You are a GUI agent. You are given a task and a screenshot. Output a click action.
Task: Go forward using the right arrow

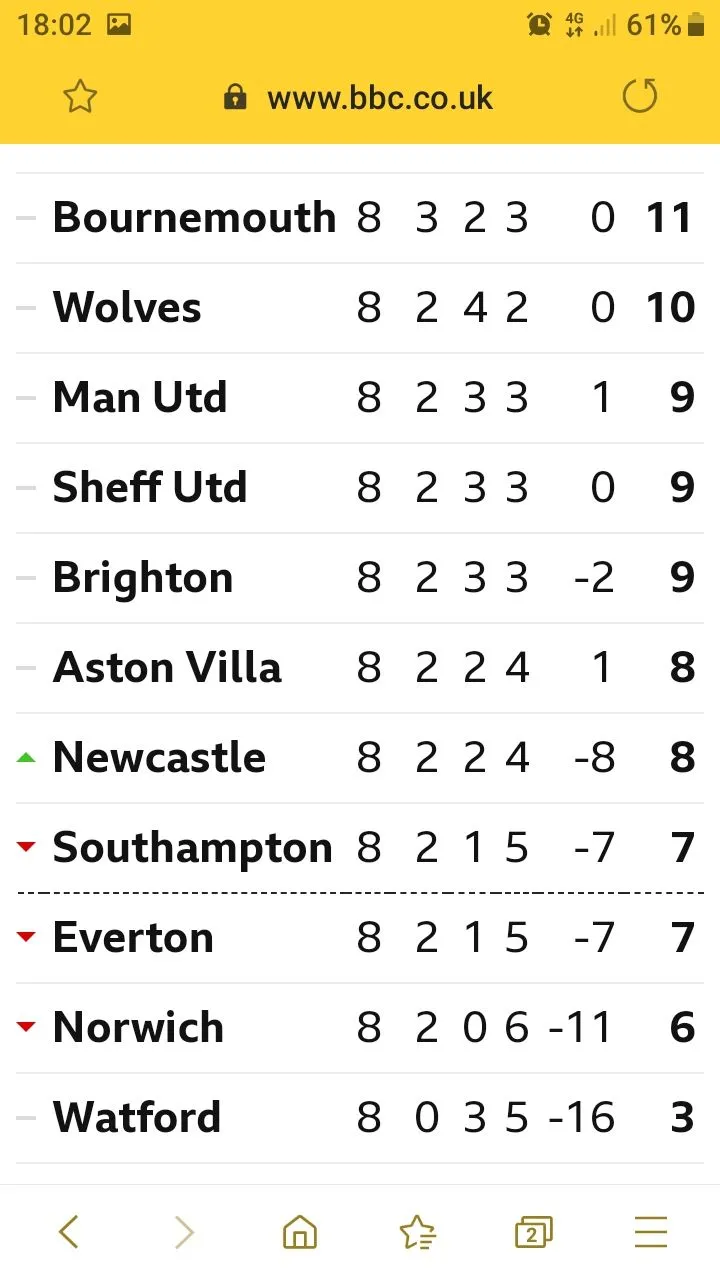coord(184,1232)
